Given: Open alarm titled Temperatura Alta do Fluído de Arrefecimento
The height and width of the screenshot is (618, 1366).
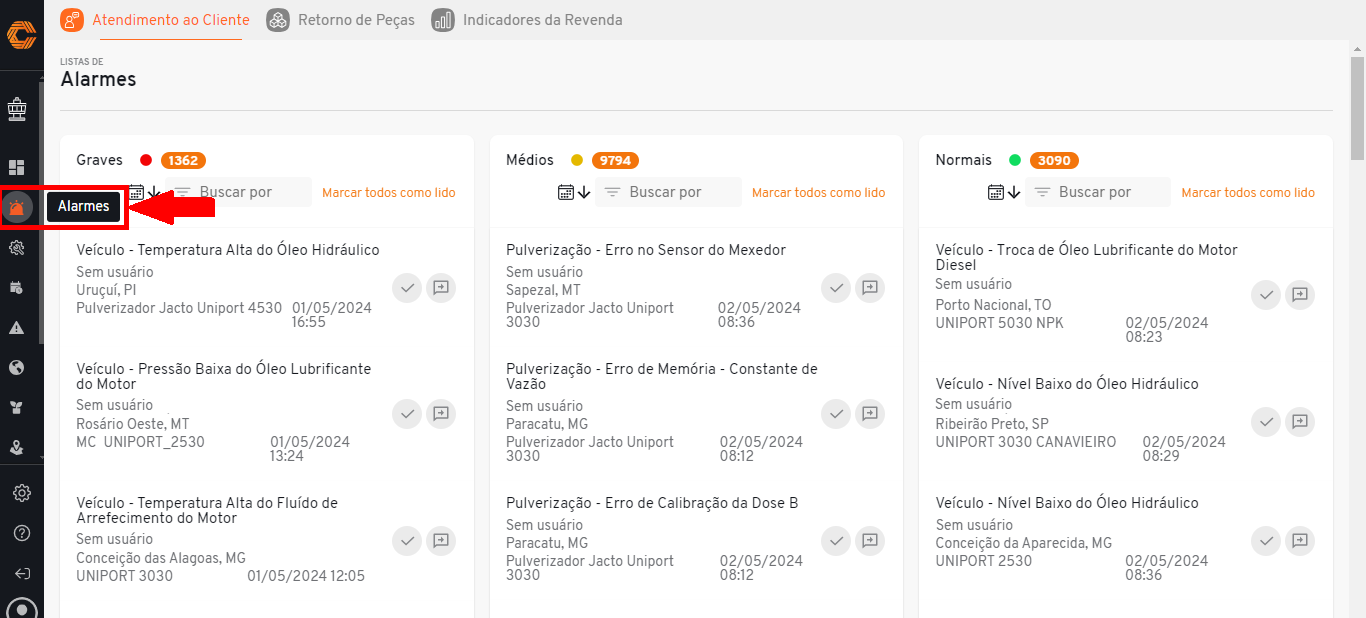Looking at the screenshot, I should tap(207, 510).
